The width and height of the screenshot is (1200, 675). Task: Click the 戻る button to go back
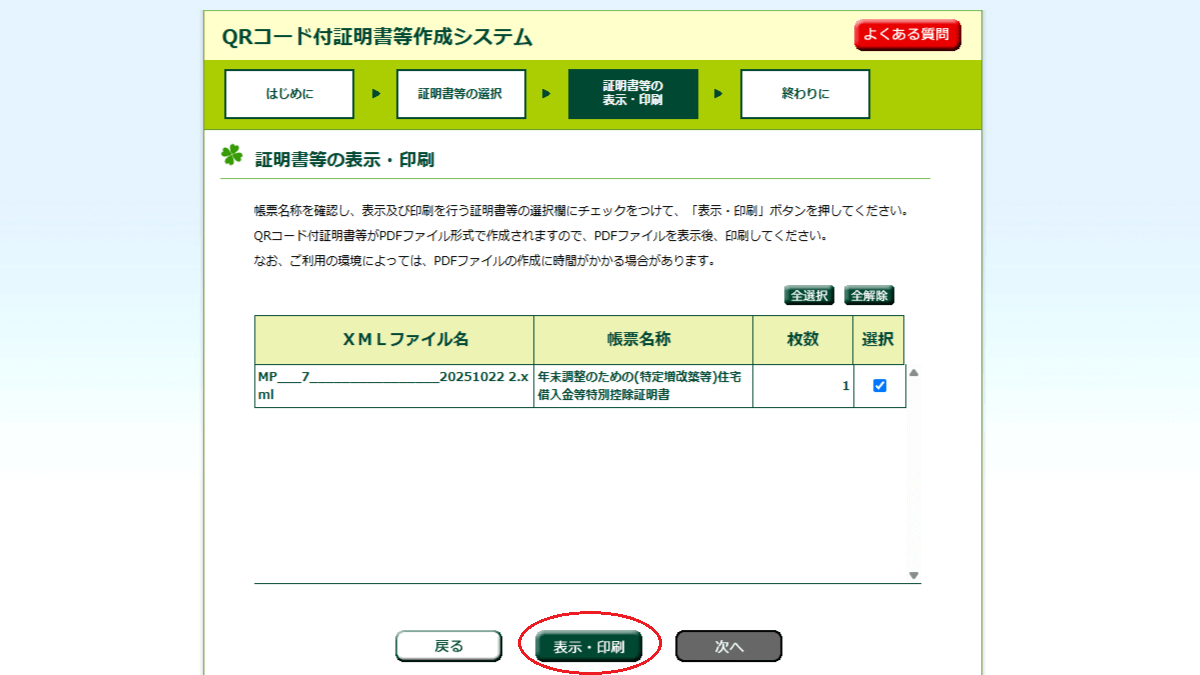click(x=448, y=646)
